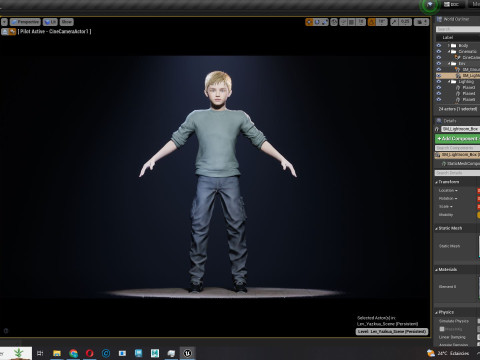Viewport: 480px width, 360px height.
Task: Click the Level: Lev_Yazkua_Scene (Persistent) button
Action: (392, 332)
